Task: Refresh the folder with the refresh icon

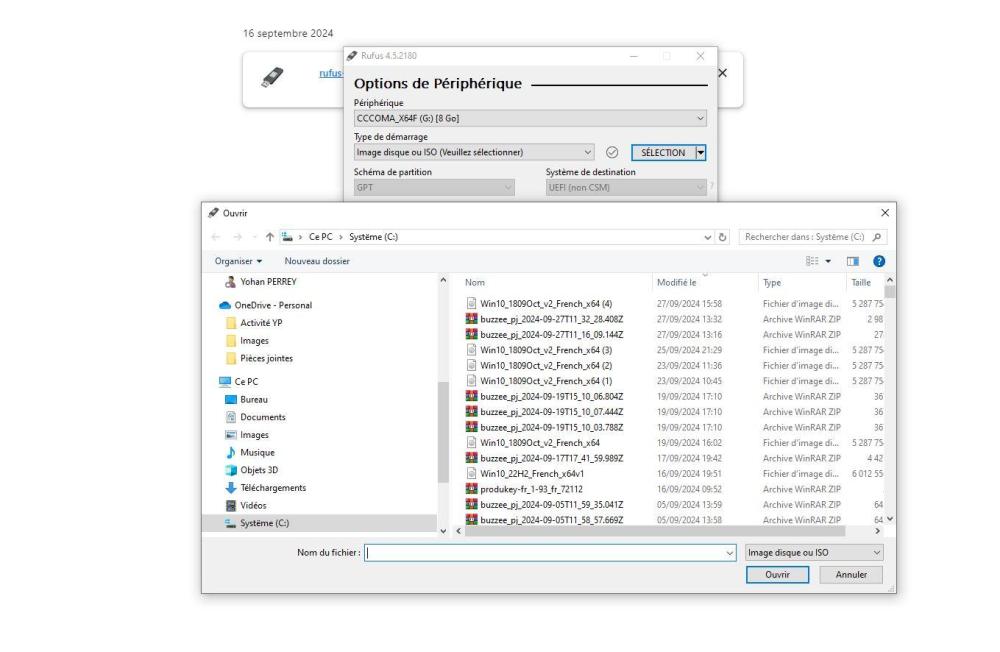Action: [x=722, y=237]
